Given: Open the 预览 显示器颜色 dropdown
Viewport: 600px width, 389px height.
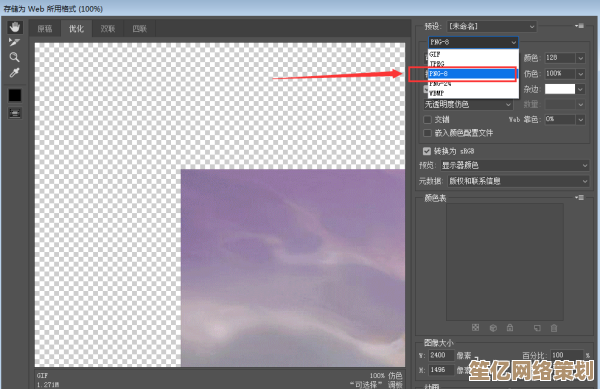Looking at the screenshot, I should [515, 165].
